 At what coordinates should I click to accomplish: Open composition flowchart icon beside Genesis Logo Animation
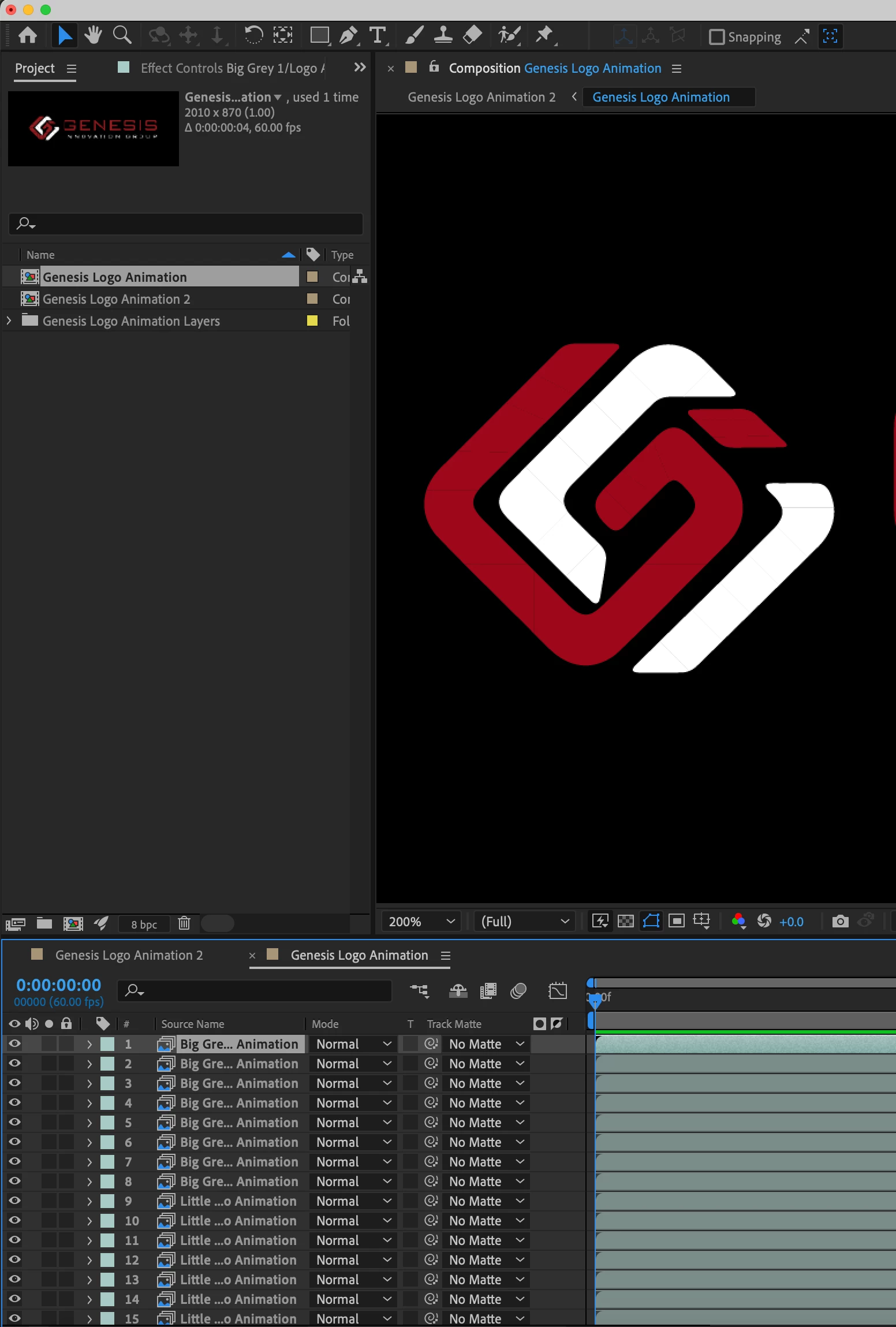(360, 277)
